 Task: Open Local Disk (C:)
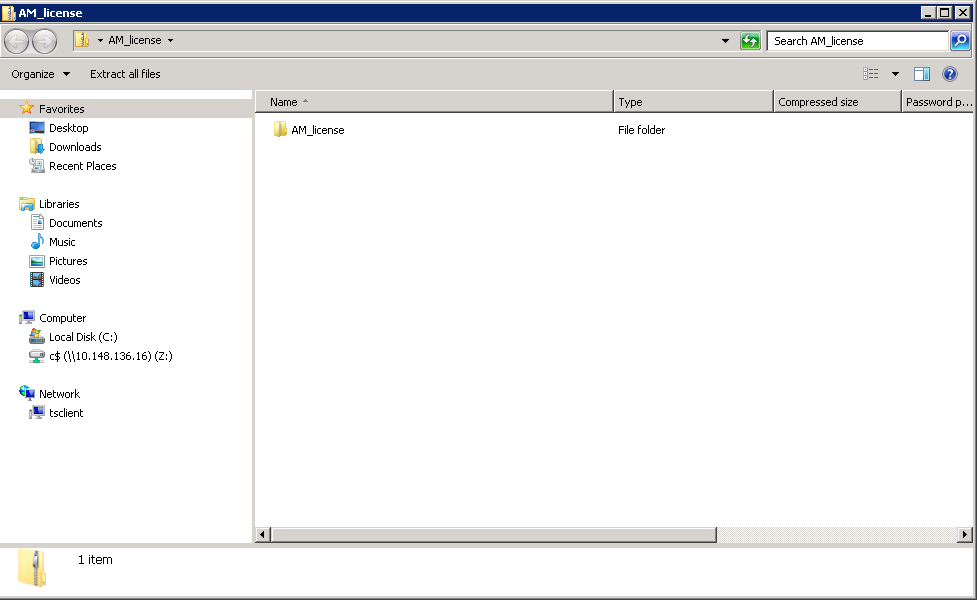(x=81, y=337)
